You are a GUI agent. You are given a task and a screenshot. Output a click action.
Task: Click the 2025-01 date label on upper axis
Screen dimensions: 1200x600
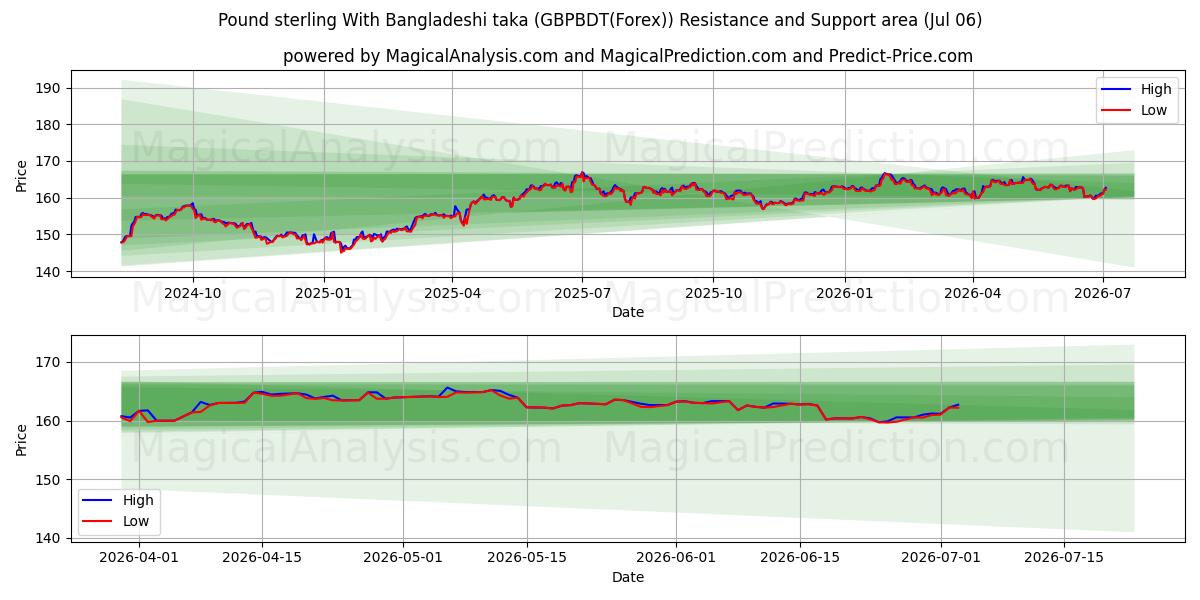tap(324, 294)
